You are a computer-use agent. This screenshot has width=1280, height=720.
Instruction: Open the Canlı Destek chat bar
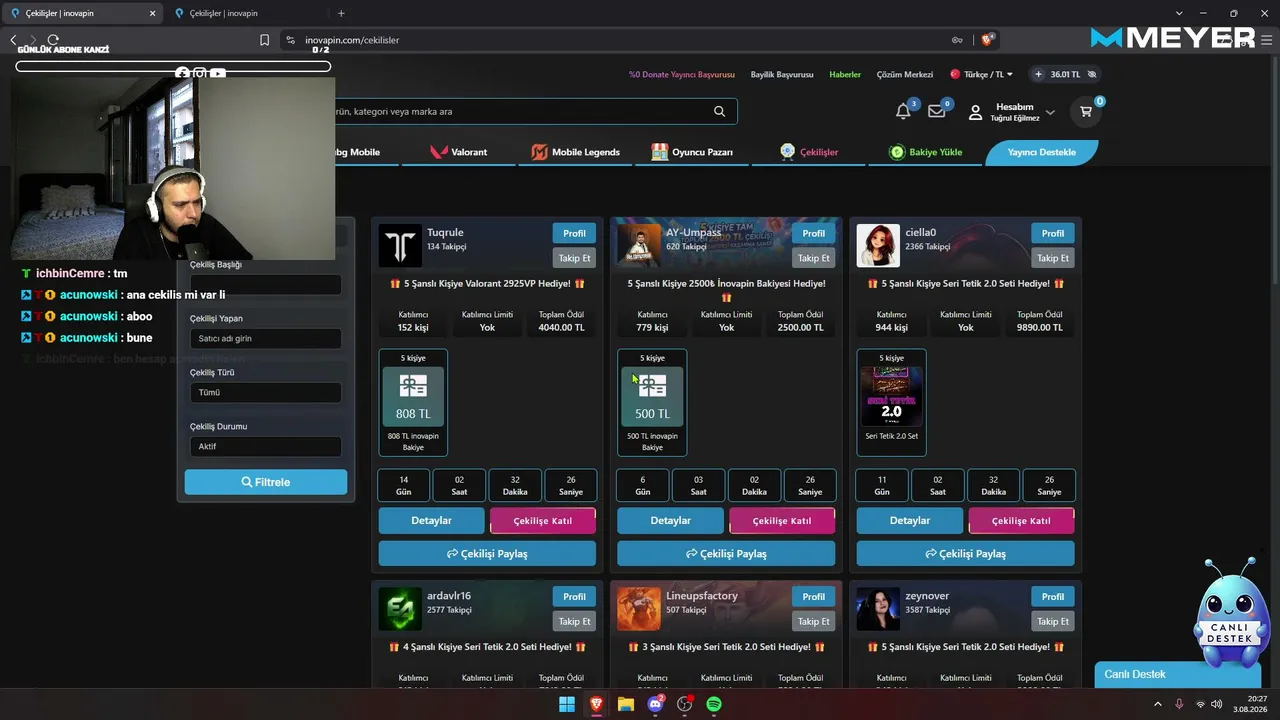[1178, 674]
